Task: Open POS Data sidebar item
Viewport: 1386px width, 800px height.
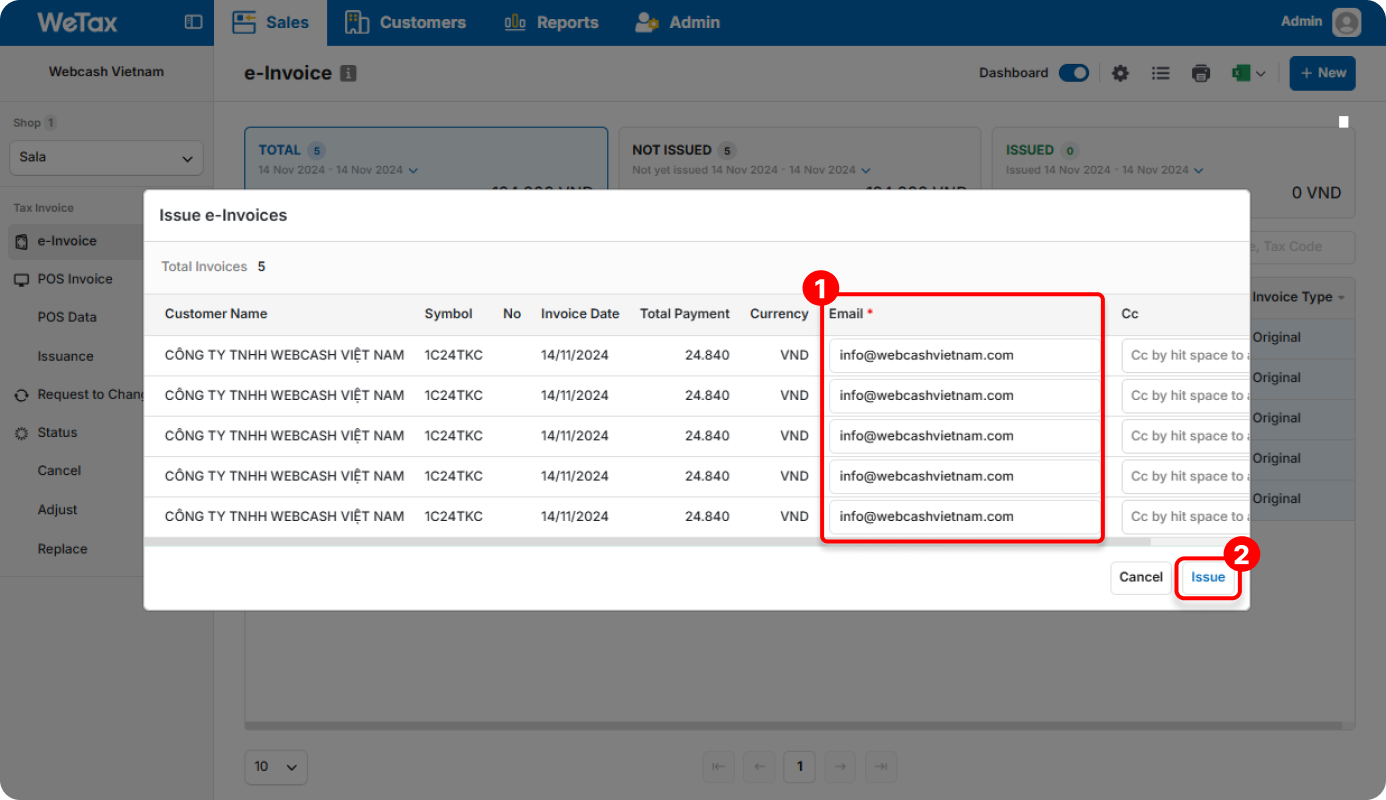Action: [x=67, y=317]
